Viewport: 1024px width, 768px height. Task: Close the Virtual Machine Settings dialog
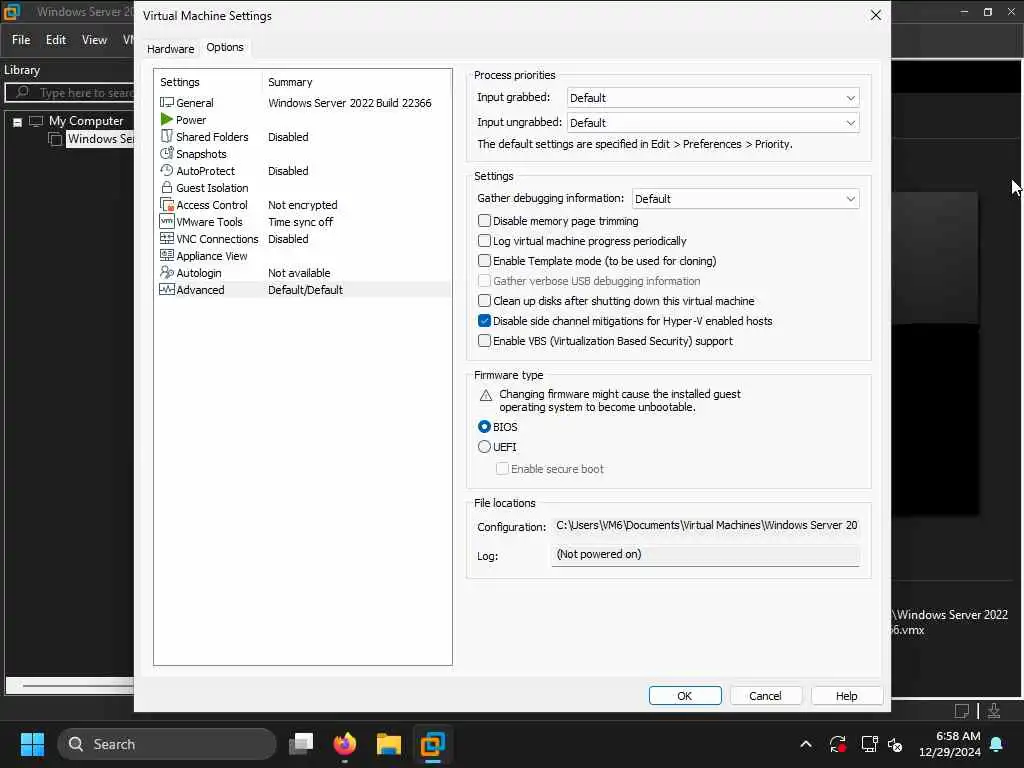[x=876, y=15]
